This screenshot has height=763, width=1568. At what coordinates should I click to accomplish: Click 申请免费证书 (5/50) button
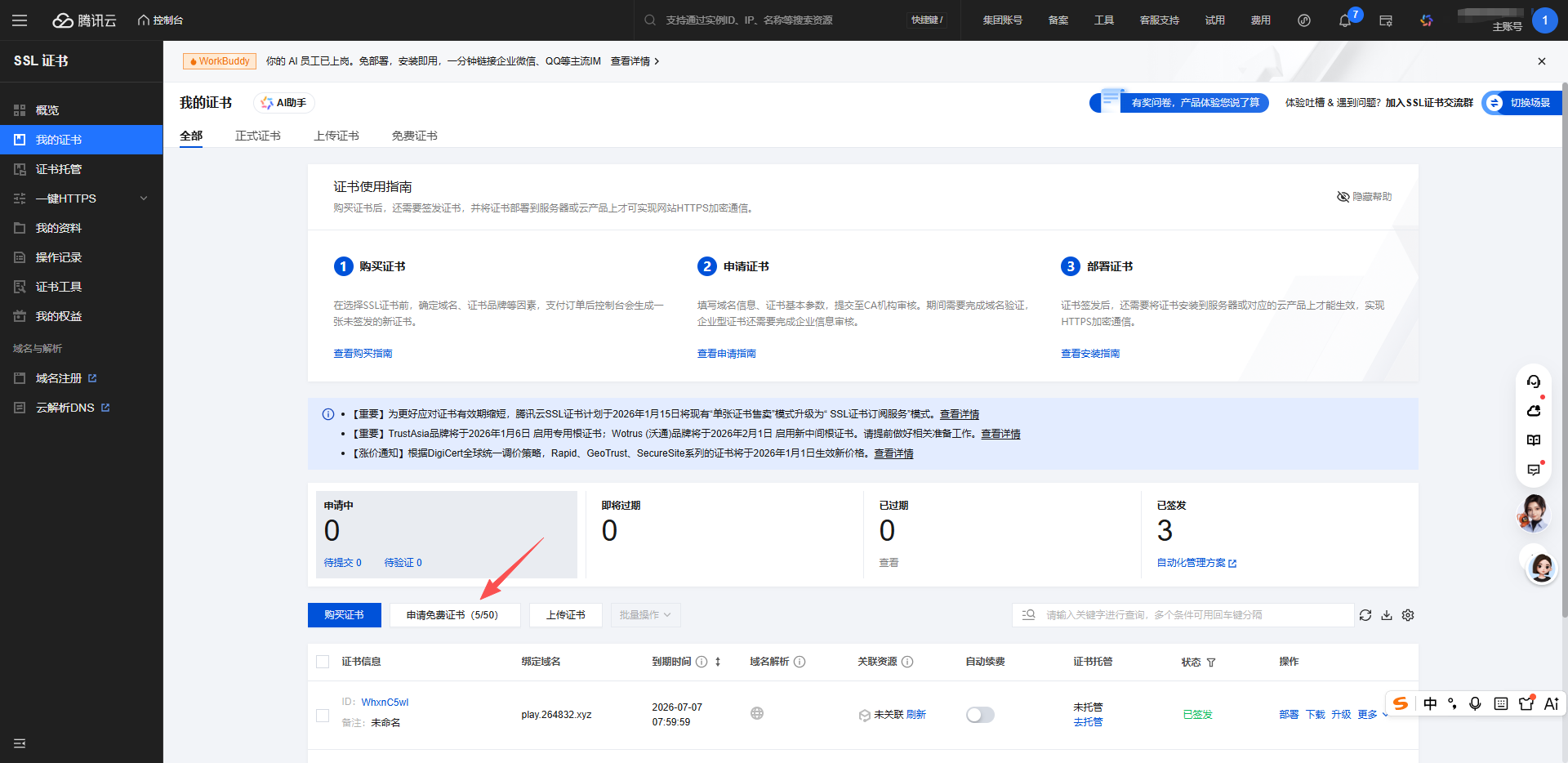pyautogui.click(x=454, y=615)
